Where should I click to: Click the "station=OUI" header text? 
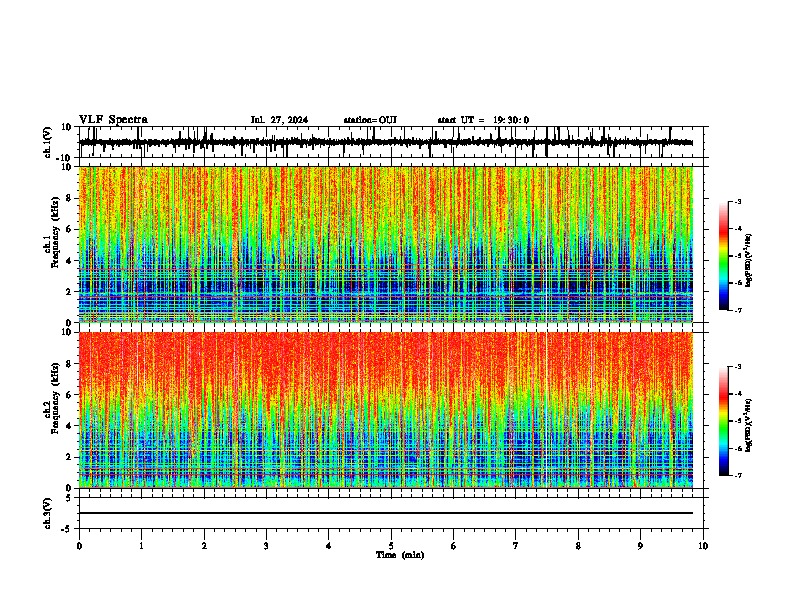[x=370, y=120]
